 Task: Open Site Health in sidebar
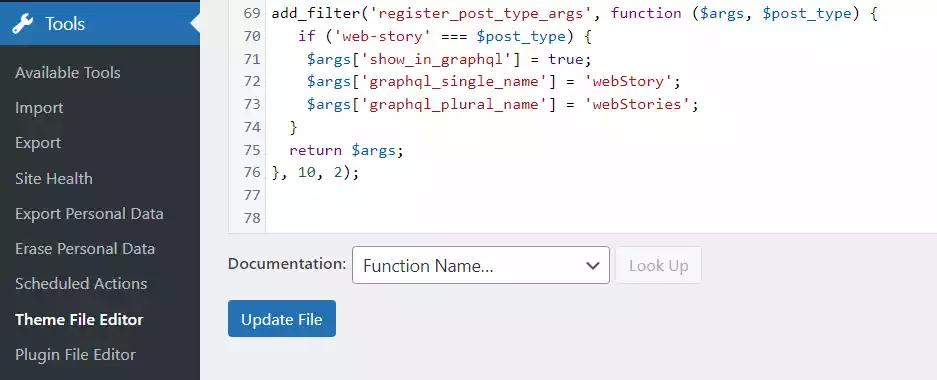[54, 179]
